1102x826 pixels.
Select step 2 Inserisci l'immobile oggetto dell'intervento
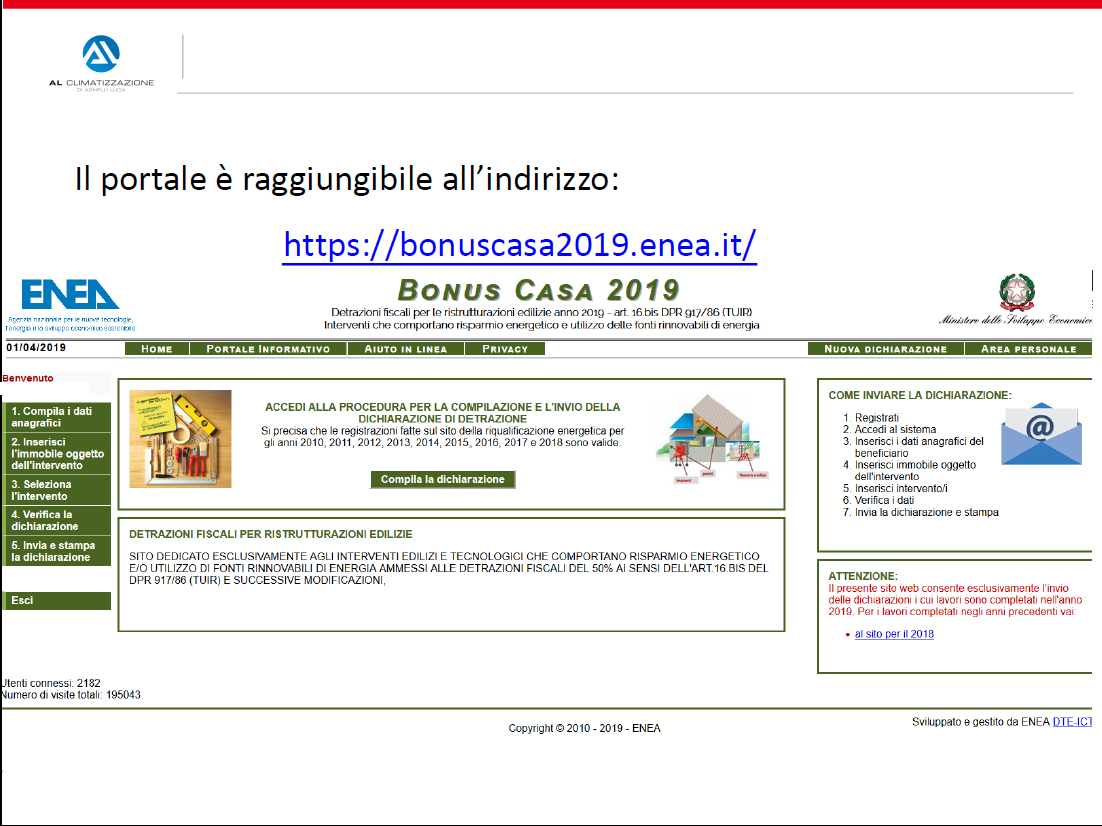57,453
